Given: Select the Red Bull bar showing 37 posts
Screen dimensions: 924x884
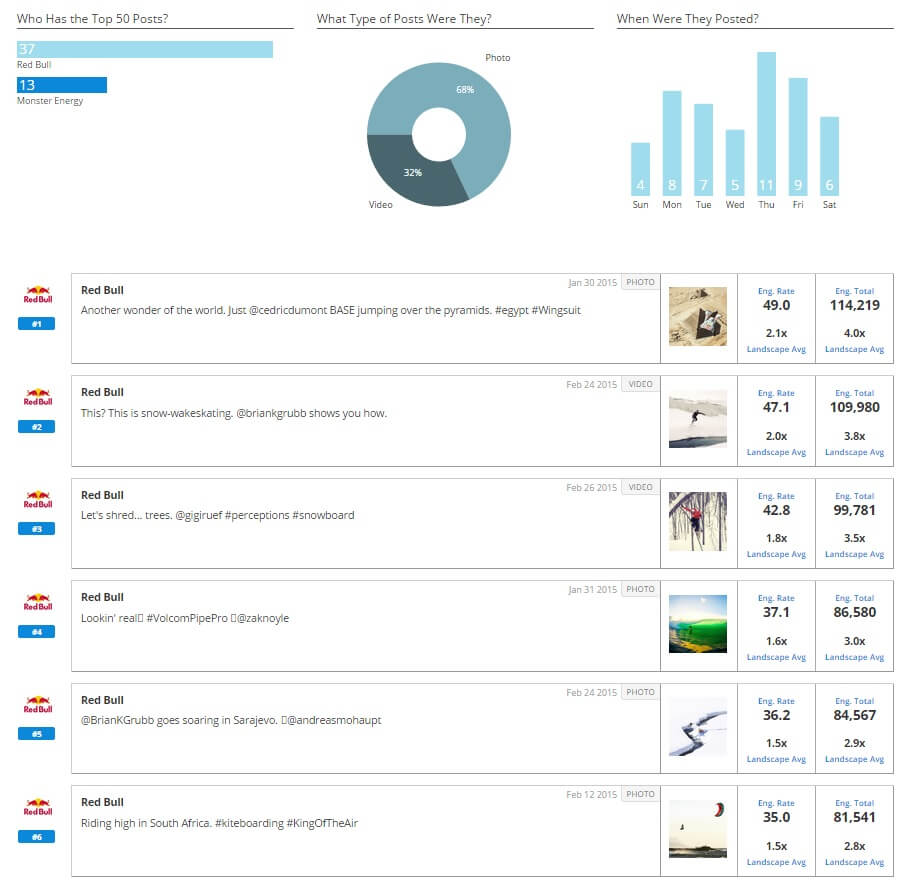Looking at the screenshot, I should (x=145, y=50).
